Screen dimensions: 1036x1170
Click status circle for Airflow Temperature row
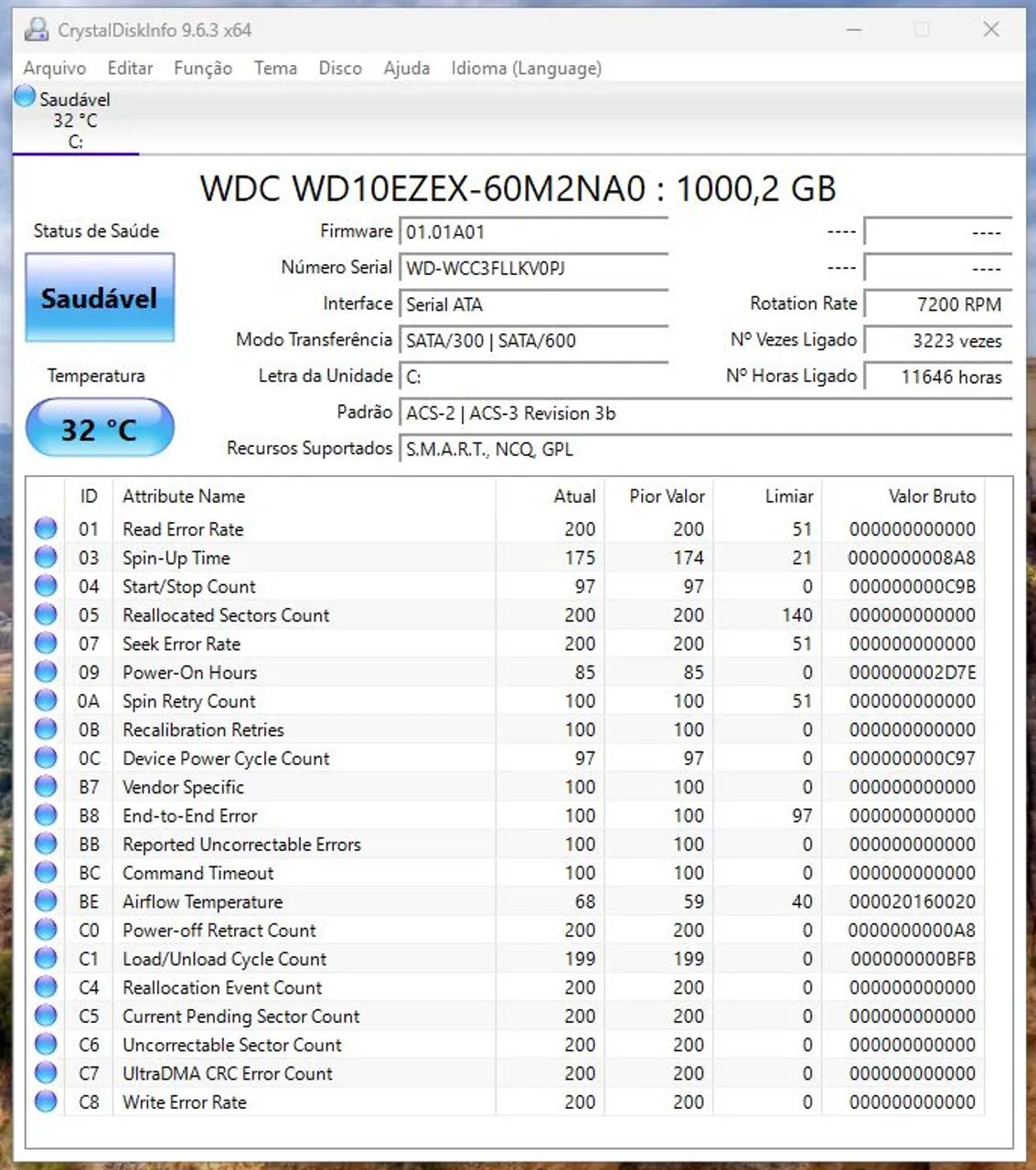pos(46,900)
